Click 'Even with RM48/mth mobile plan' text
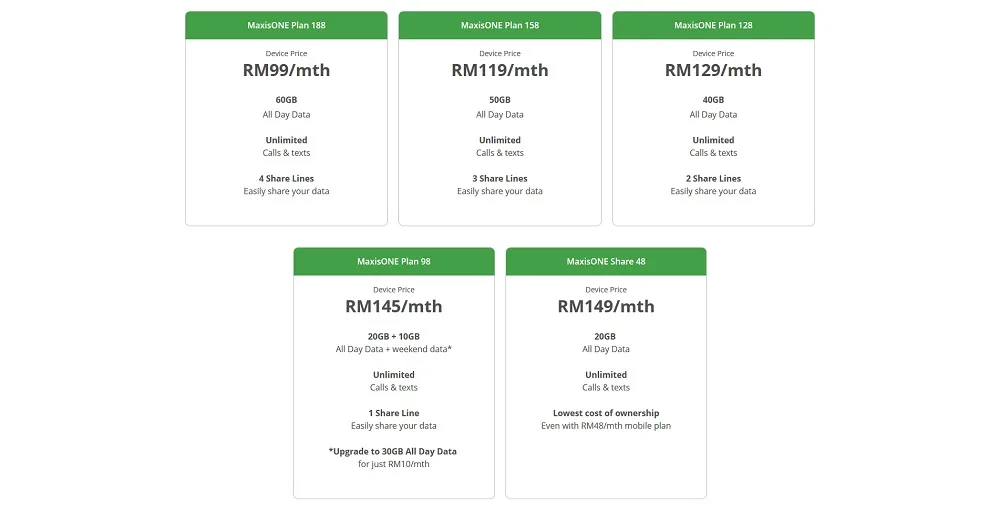 pos(606,426)
